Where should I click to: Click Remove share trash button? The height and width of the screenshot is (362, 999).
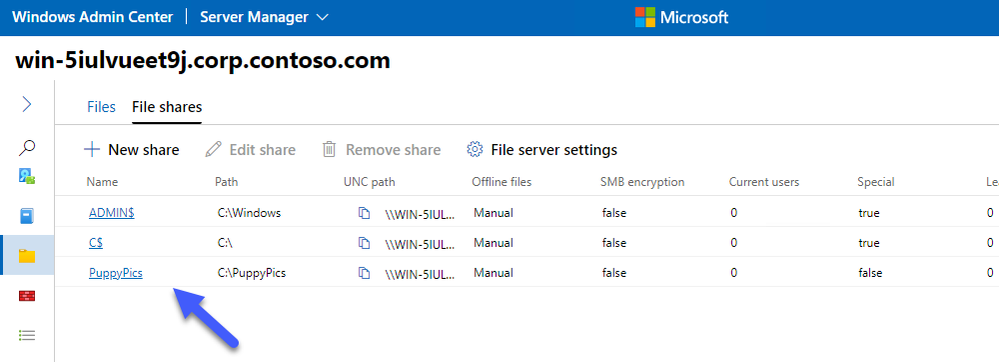[x=382, y=150]
